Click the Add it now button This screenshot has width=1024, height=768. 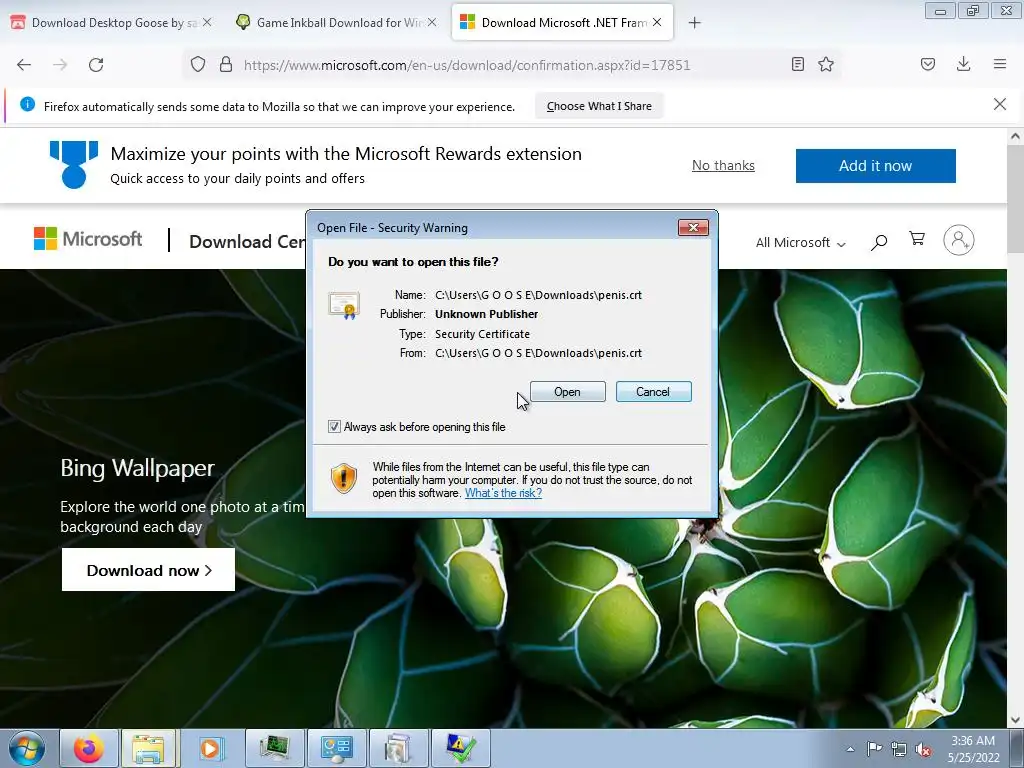(x=875, y=166)
